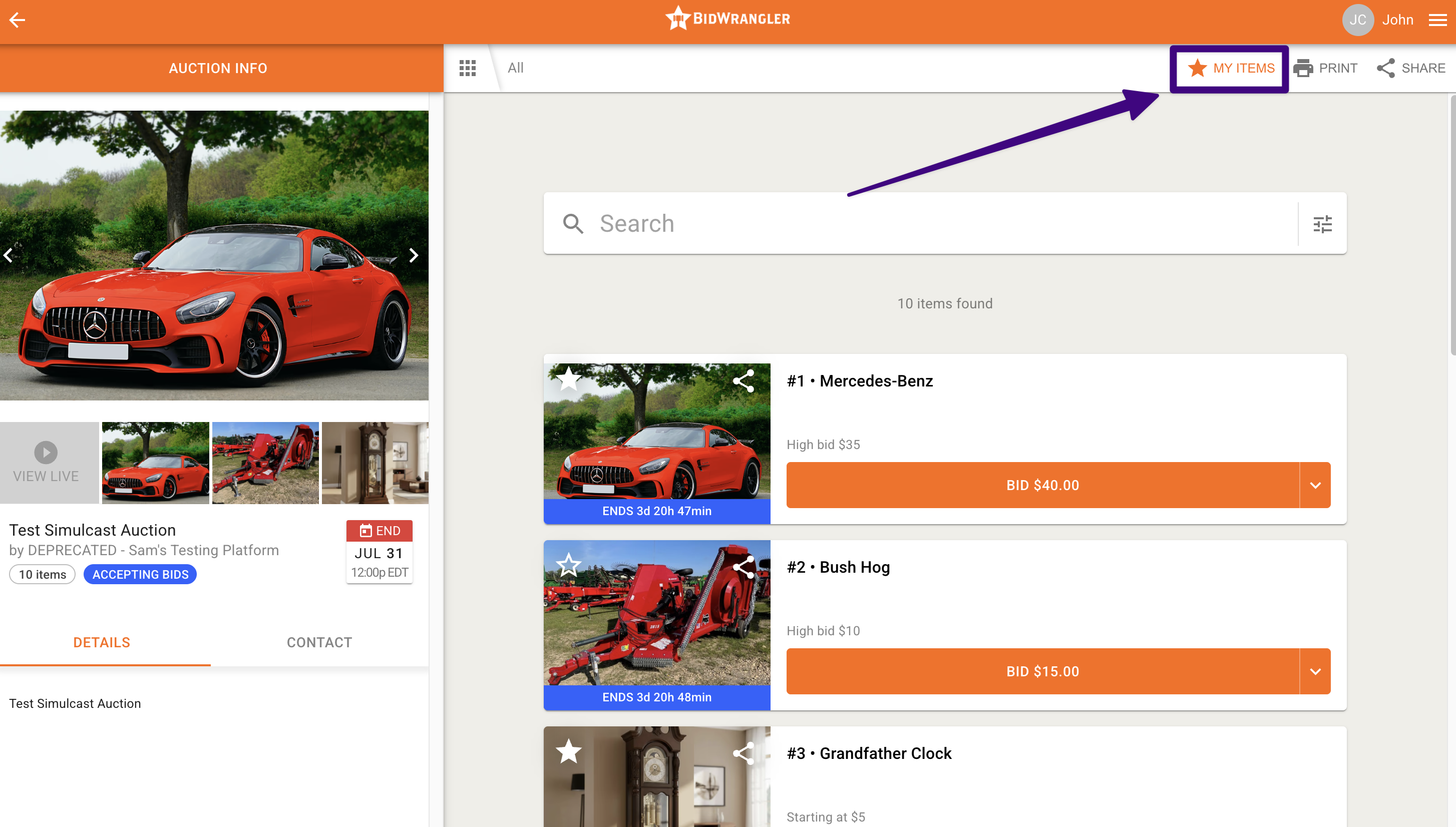Image resolution: width=1456 pixels, height=827 pixels.
Task: Open search filter options icon
Action: pos(1322,224)
